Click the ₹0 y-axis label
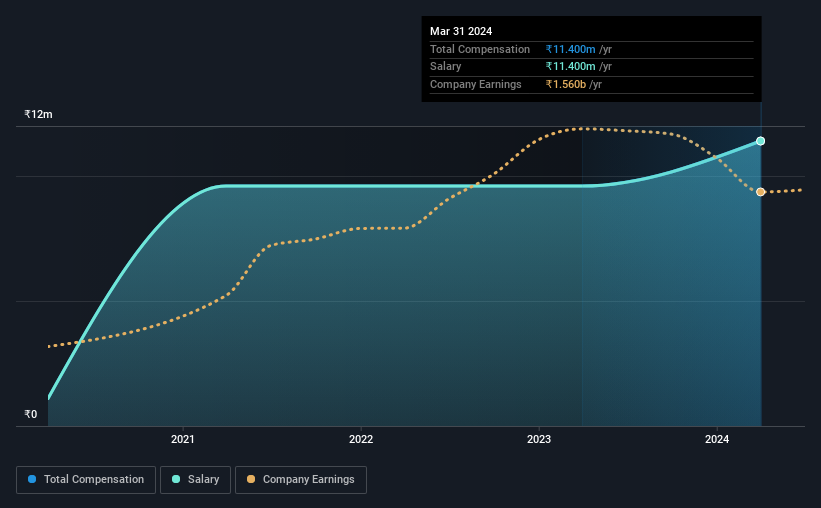 (x=31, y=414)
